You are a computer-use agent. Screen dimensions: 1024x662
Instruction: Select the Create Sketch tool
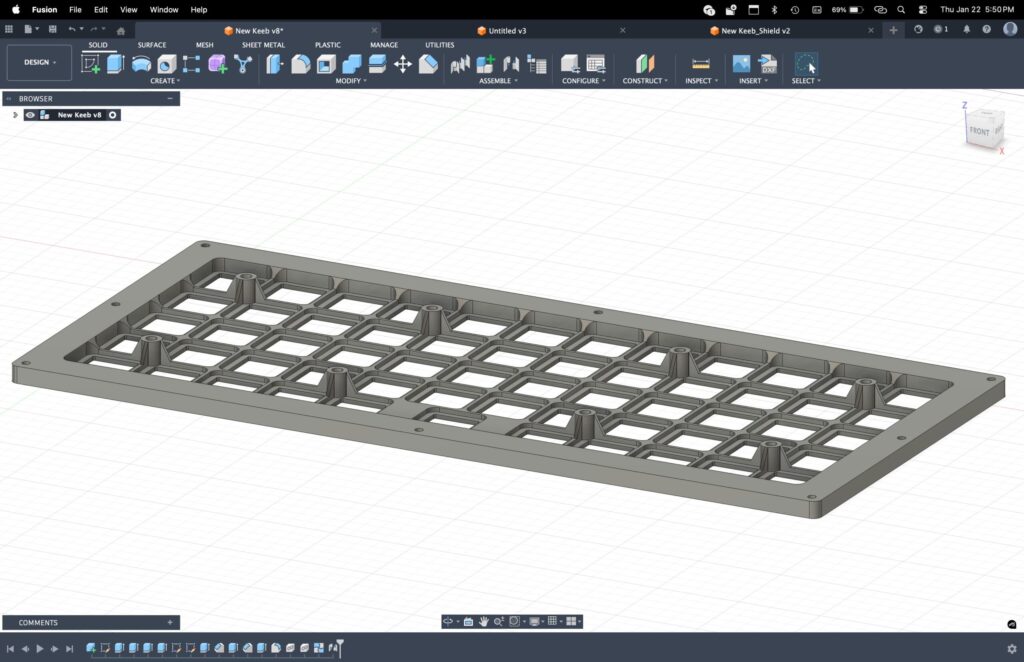pyautogui.click(x=91, y=64)
